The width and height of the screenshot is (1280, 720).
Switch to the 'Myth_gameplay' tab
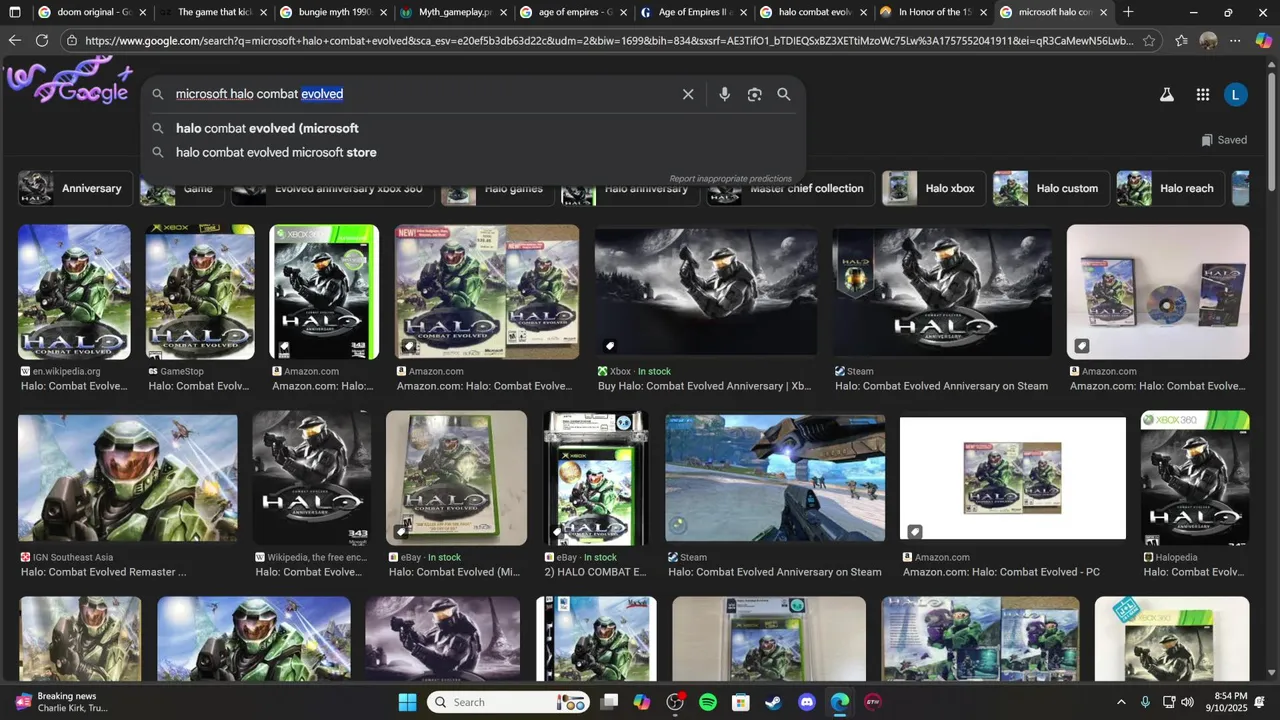point(452,12)
